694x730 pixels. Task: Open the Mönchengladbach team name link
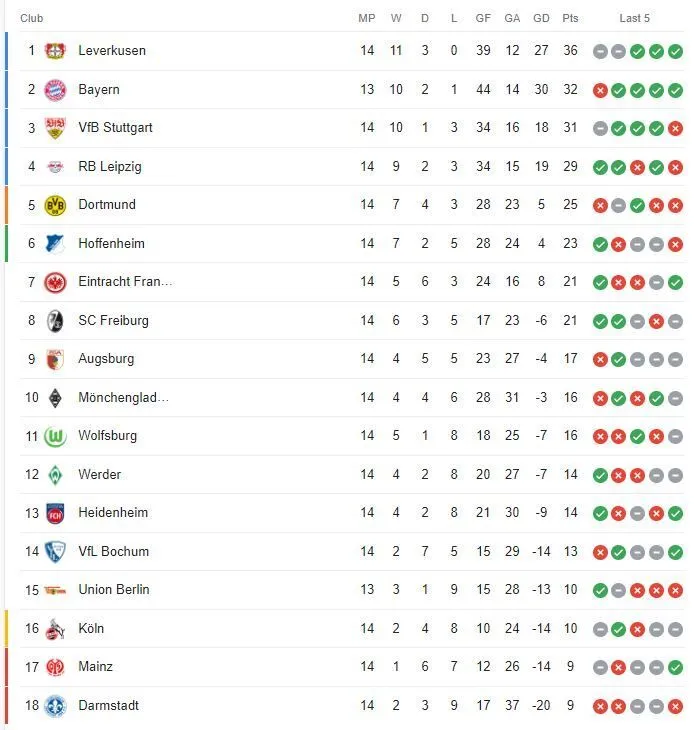click(123, 398)
